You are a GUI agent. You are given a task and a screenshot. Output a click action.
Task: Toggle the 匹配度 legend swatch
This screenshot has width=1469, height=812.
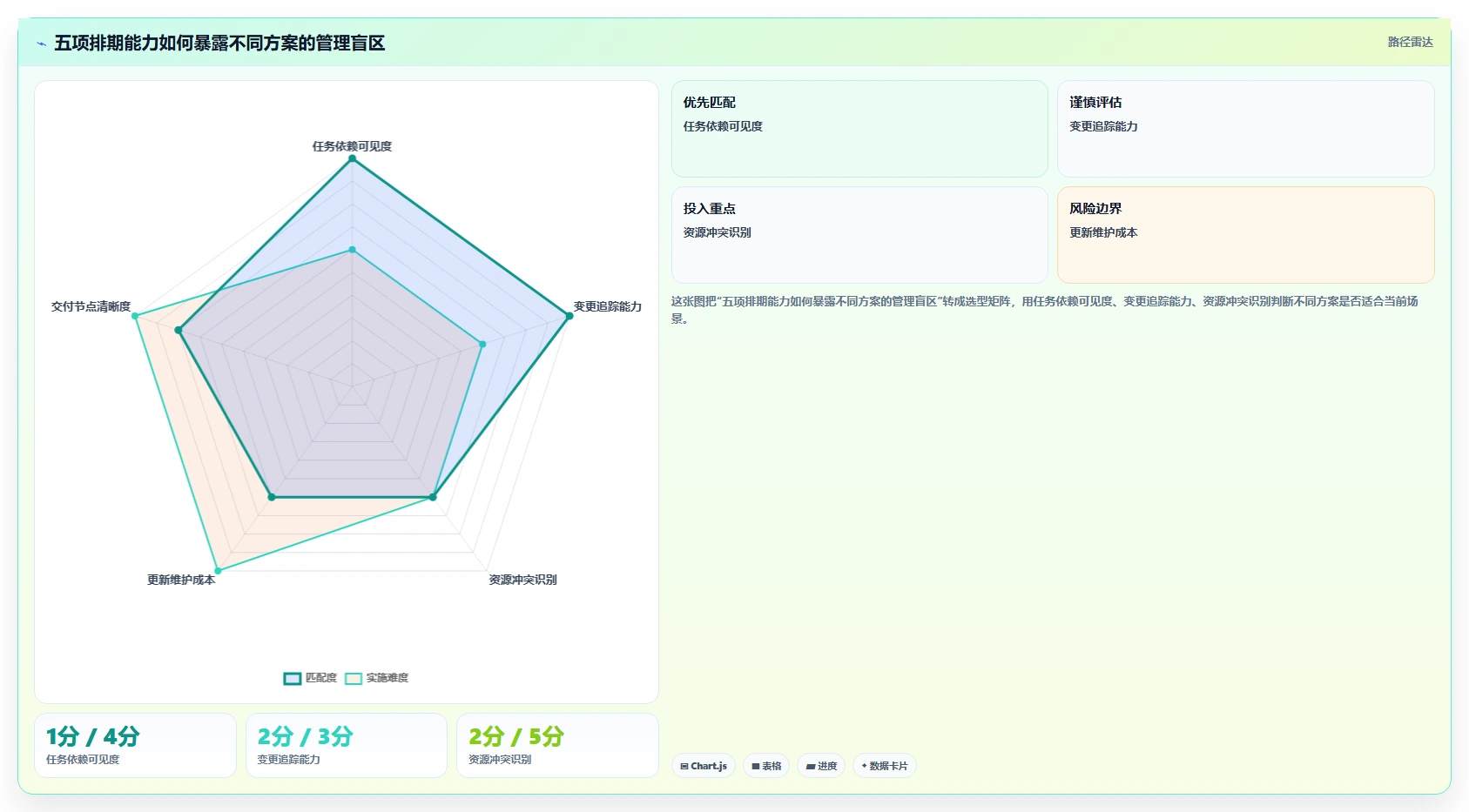293,679
